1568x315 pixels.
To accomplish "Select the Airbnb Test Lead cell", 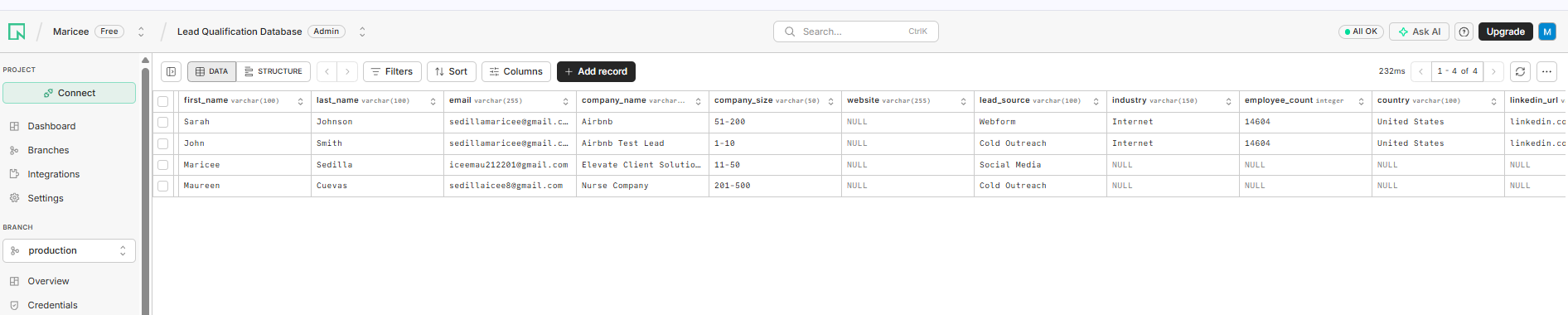I will [642, 143].
